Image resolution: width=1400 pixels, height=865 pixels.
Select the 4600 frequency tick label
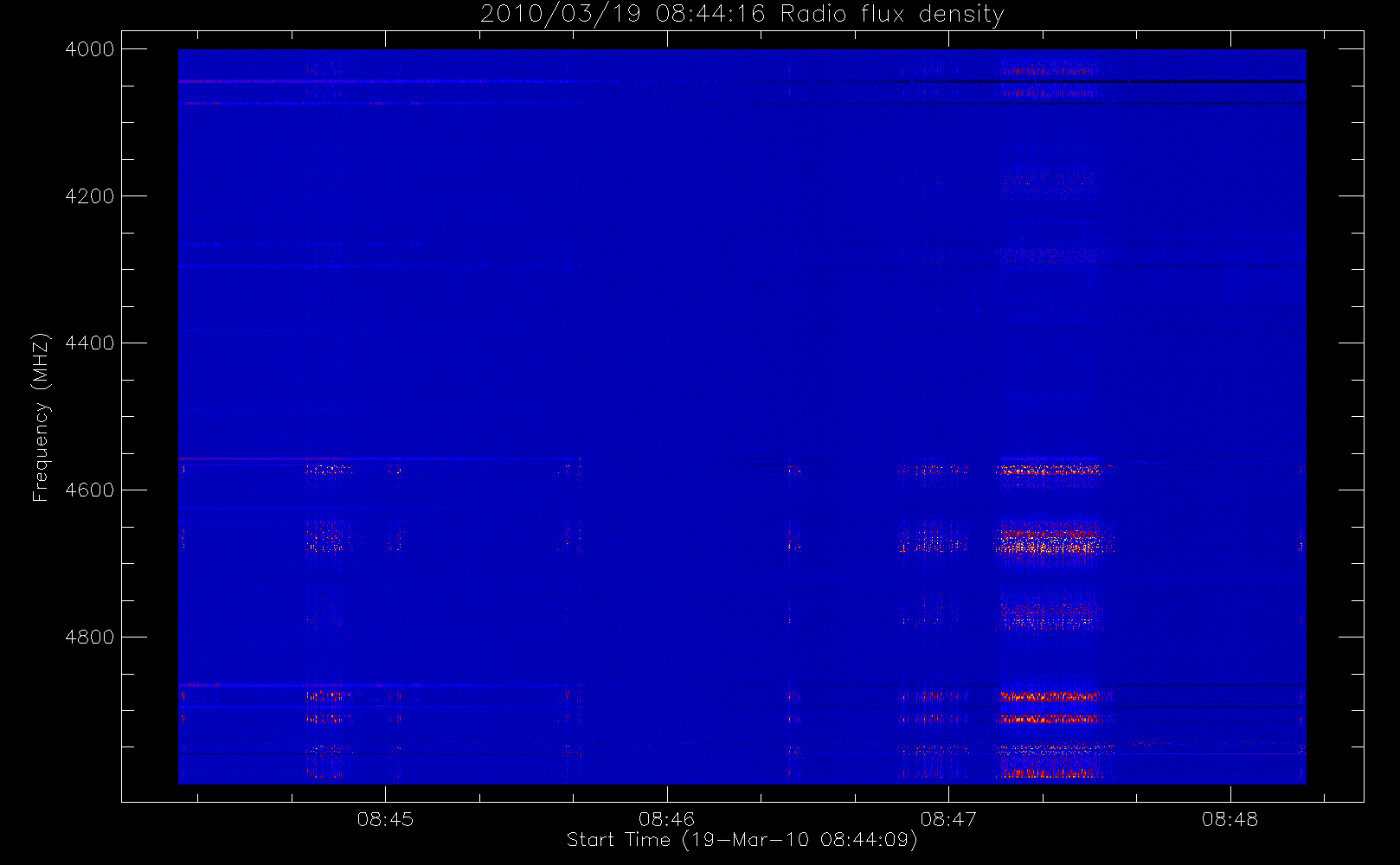tap(90, 490)
